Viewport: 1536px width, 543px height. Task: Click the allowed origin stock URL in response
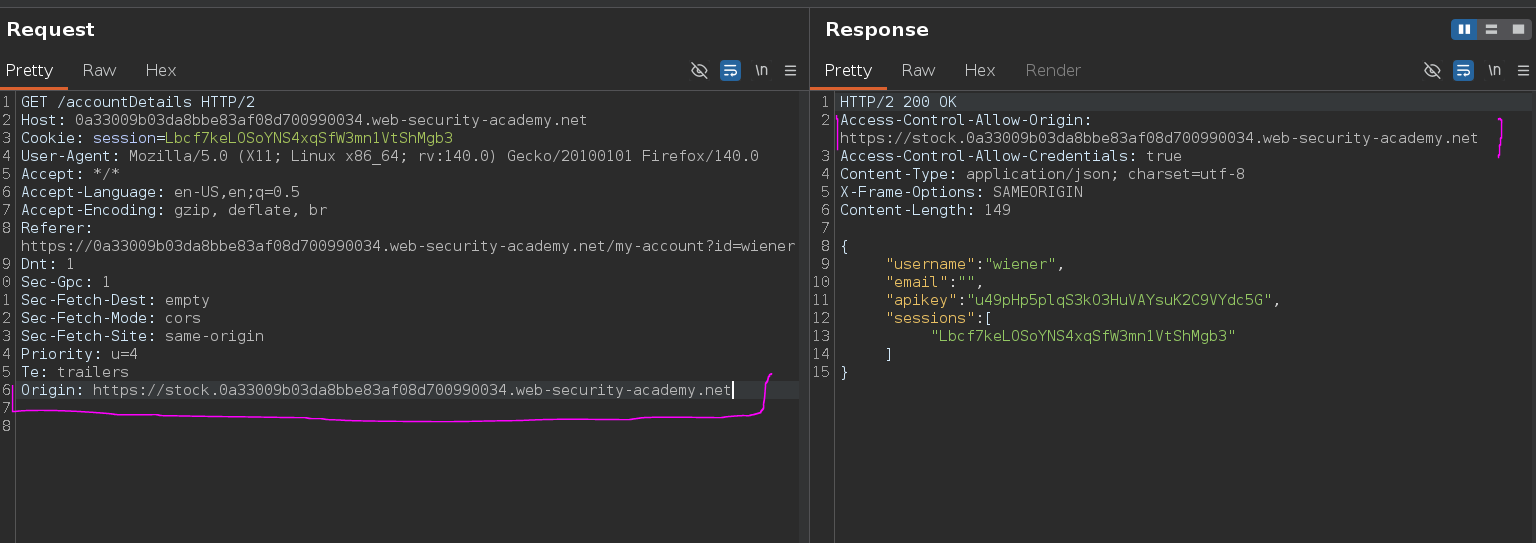click(1159, 138)
